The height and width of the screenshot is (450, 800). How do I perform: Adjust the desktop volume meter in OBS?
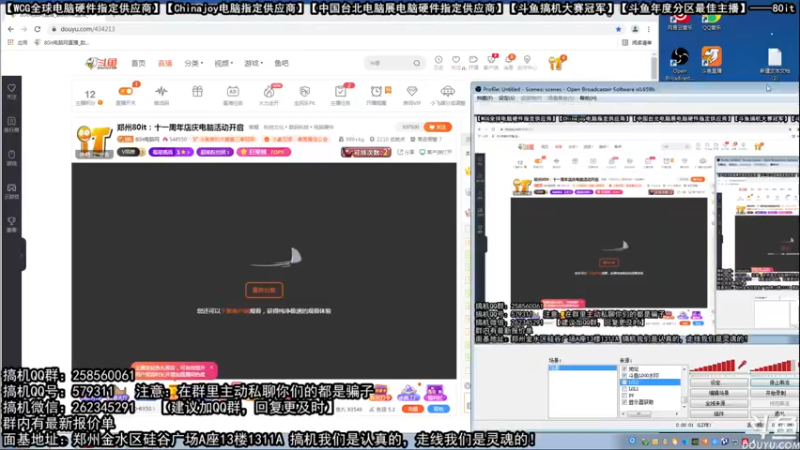[x=772, y=365]
